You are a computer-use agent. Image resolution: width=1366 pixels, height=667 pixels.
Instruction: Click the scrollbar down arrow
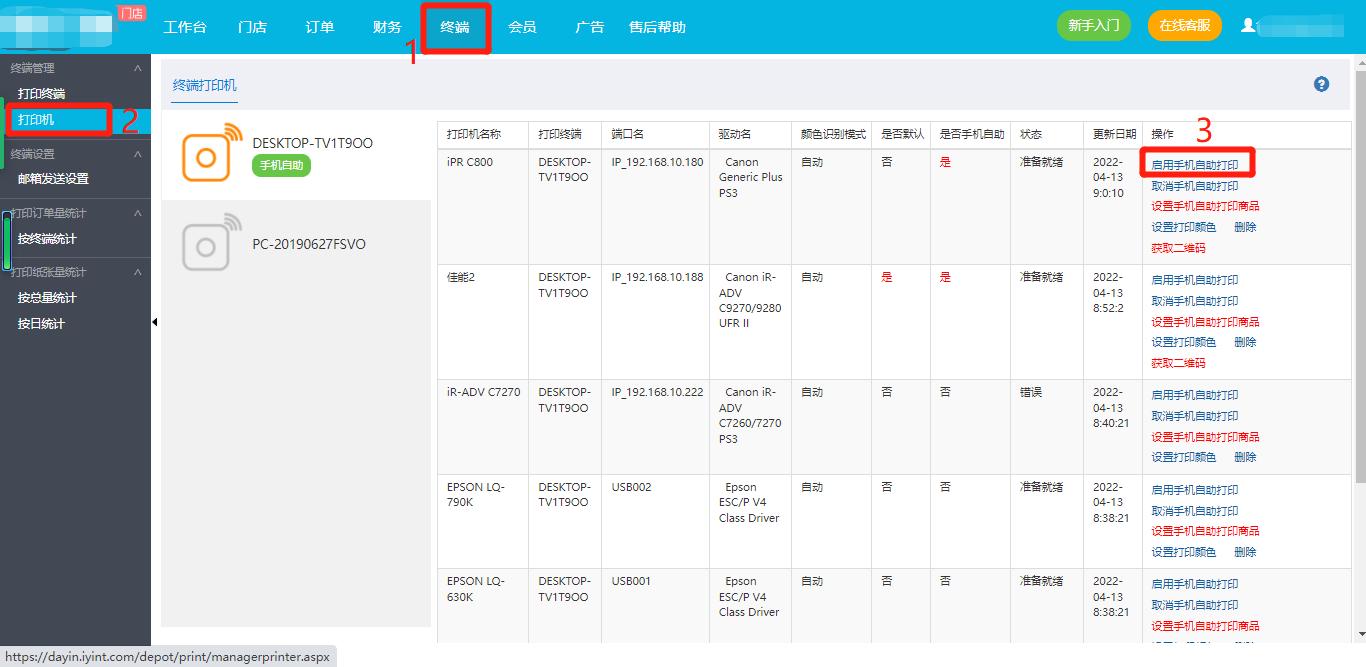(x=1360, y=636)
